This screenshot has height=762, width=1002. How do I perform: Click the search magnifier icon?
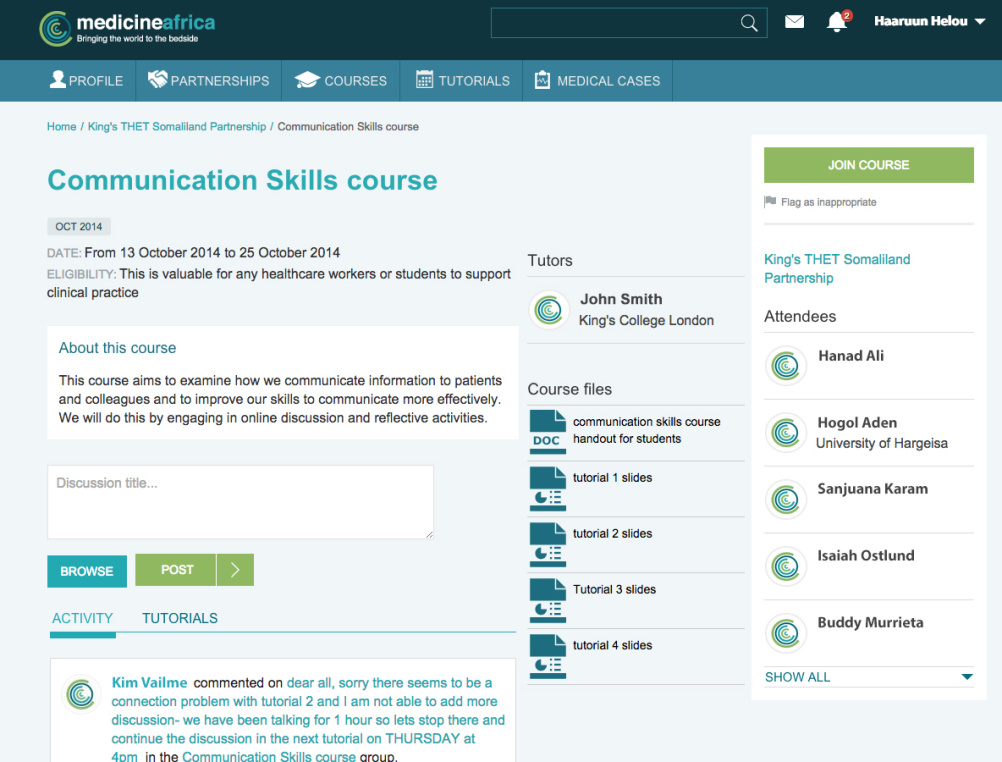(x=749, y=24)
